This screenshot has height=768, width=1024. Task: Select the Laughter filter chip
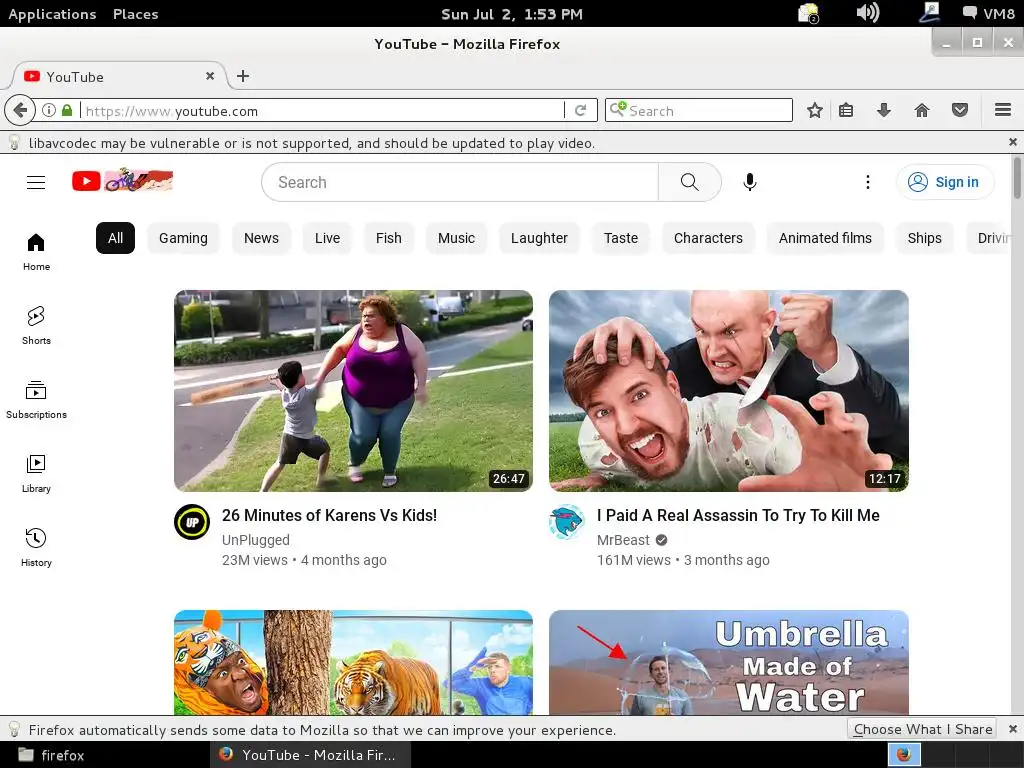(539, 238)
